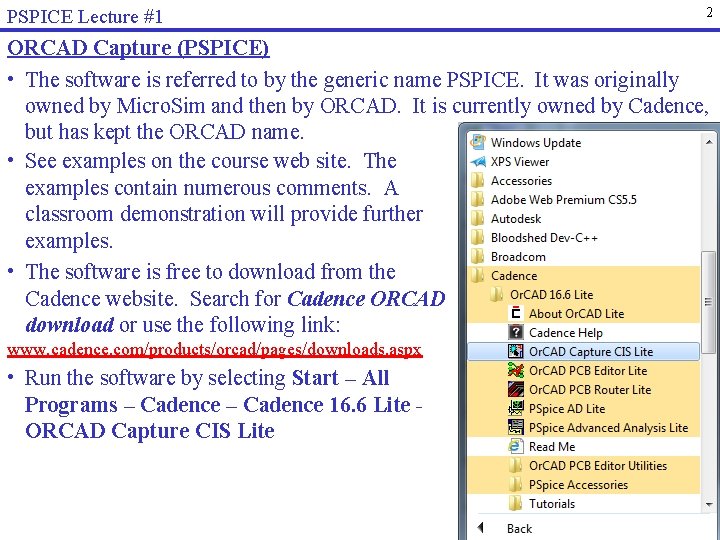720x540 pixels.
Task: Expand the Tutorials group
Action: [x=584, y=503]
